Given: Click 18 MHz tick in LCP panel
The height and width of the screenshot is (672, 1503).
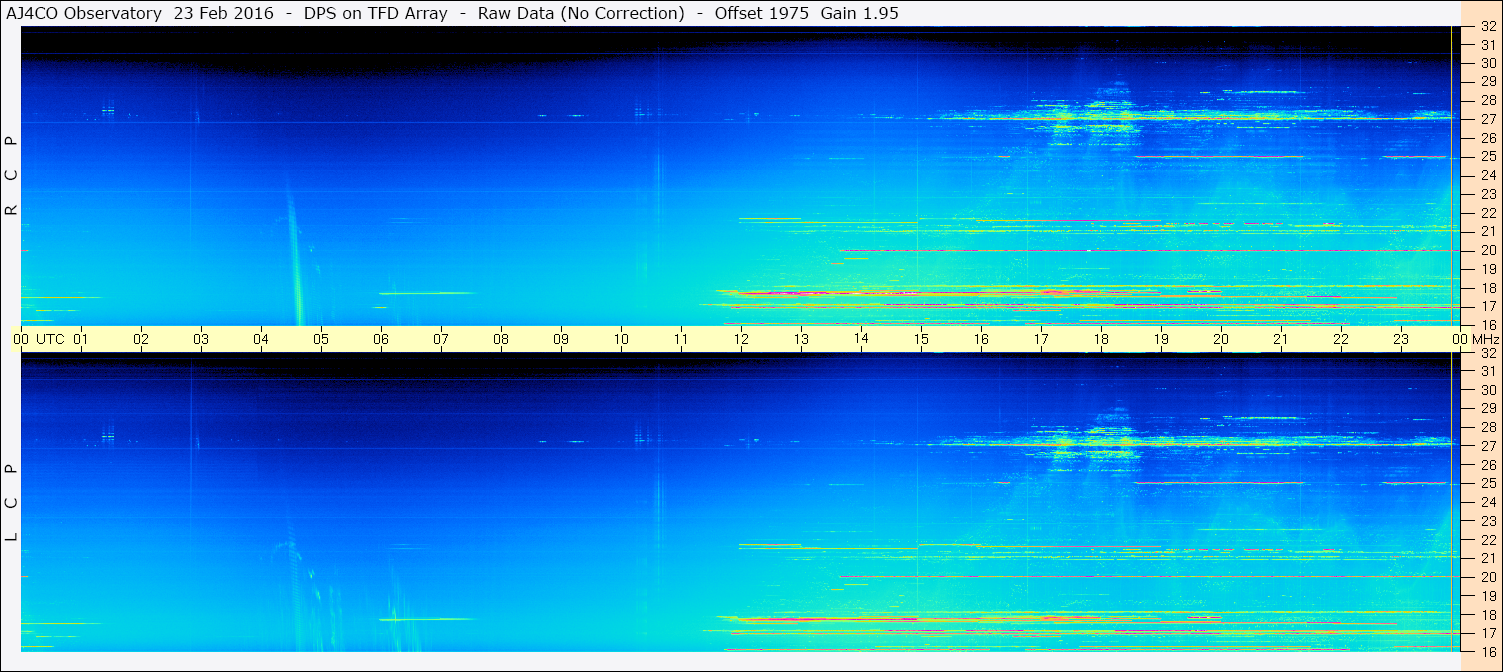Looking at the screenshot, I should [x=1487, y=615].
